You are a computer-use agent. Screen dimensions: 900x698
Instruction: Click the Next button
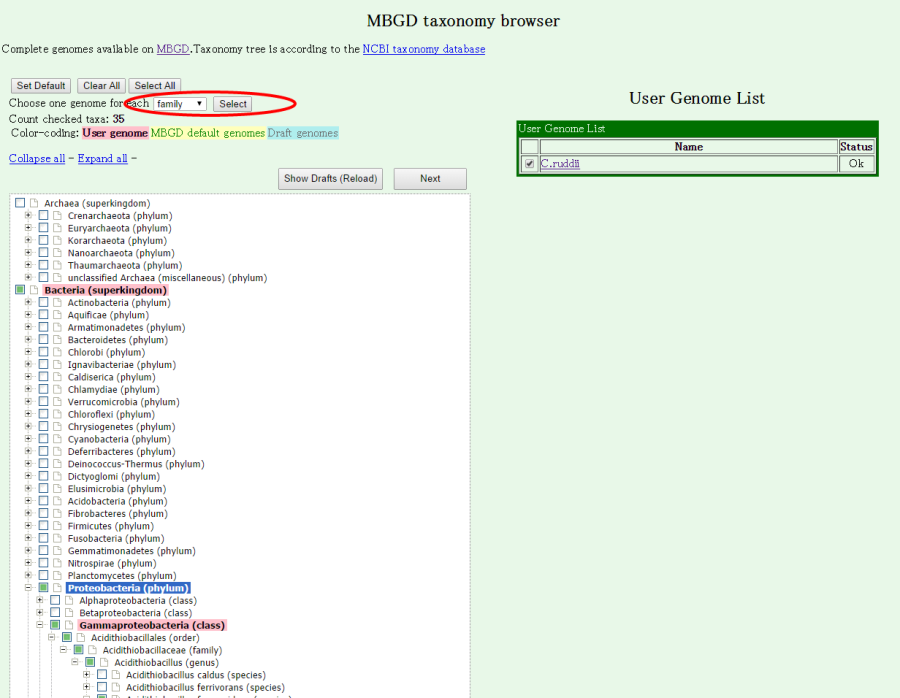coord(430,179)
